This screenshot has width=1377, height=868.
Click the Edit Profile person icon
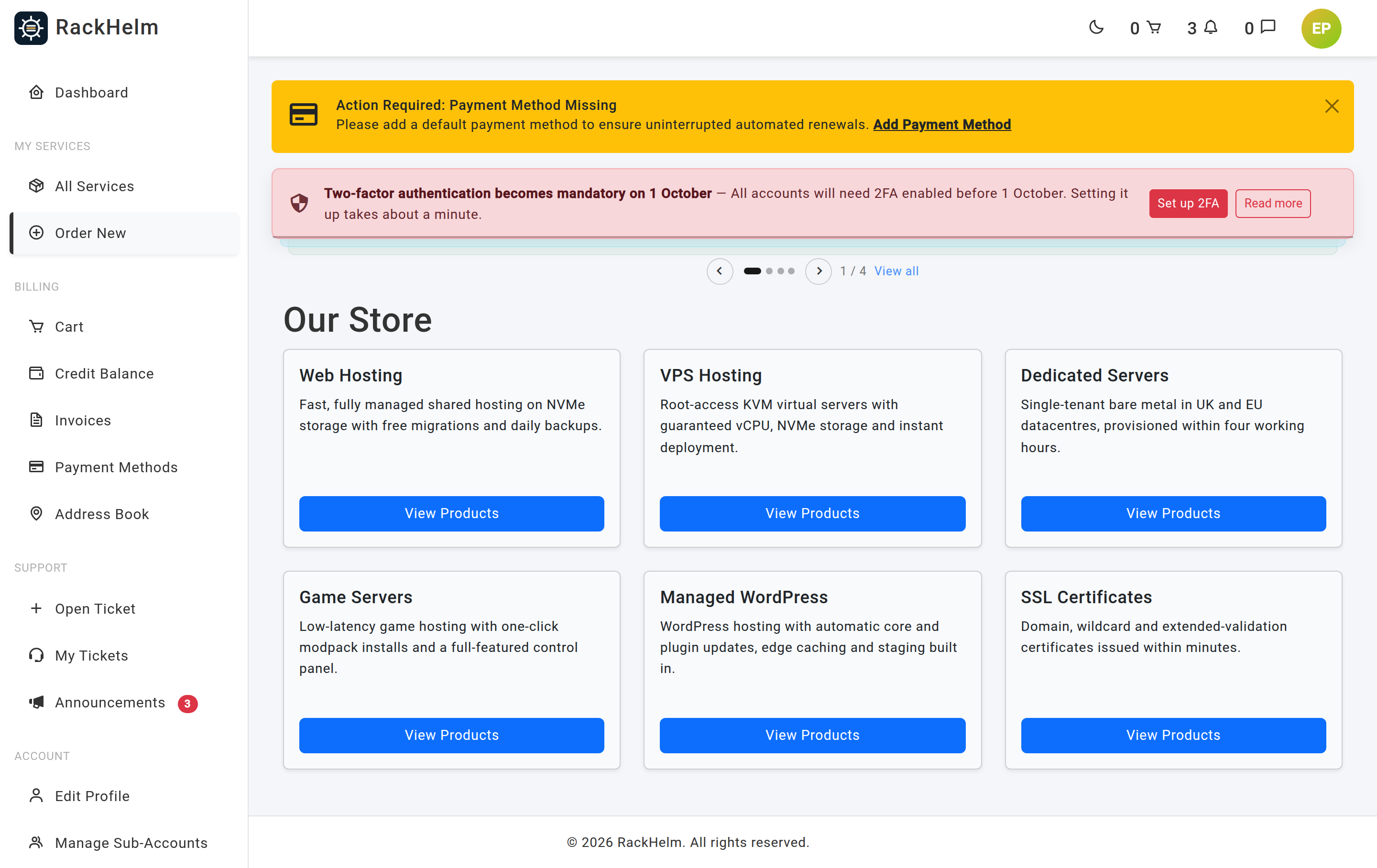pyautogui.click(x=36, y=795)
